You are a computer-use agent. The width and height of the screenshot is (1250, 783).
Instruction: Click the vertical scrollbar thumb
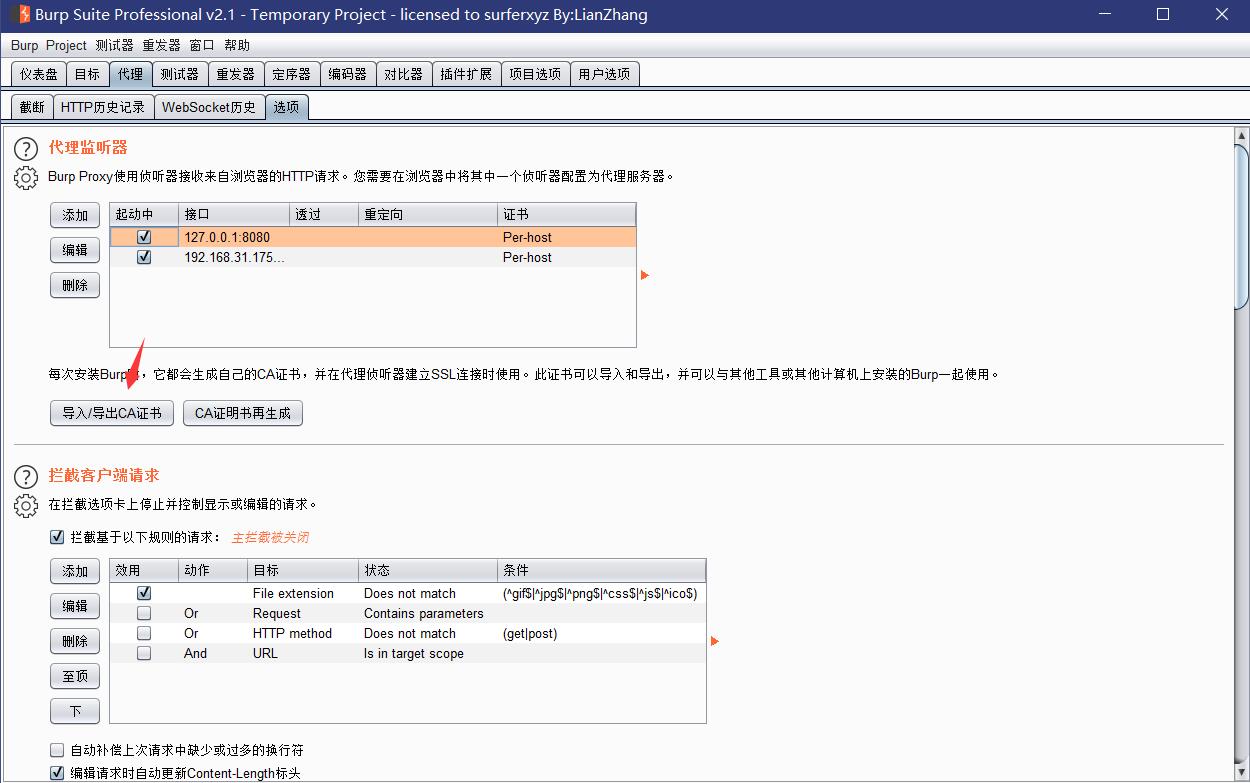coord(1242,226)
